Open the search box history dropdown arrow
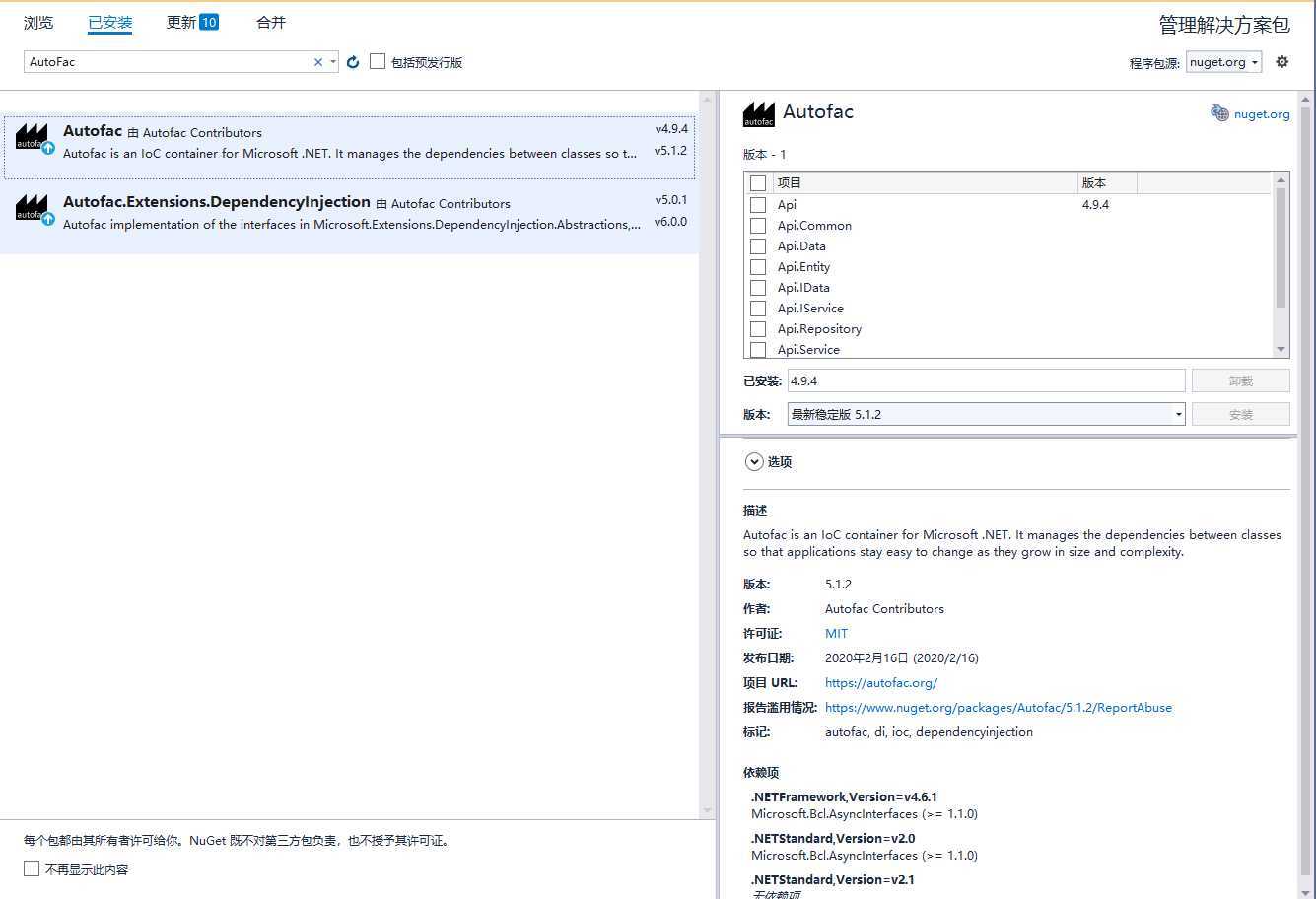The image size is (1316, 899). (x=333, y=62)
